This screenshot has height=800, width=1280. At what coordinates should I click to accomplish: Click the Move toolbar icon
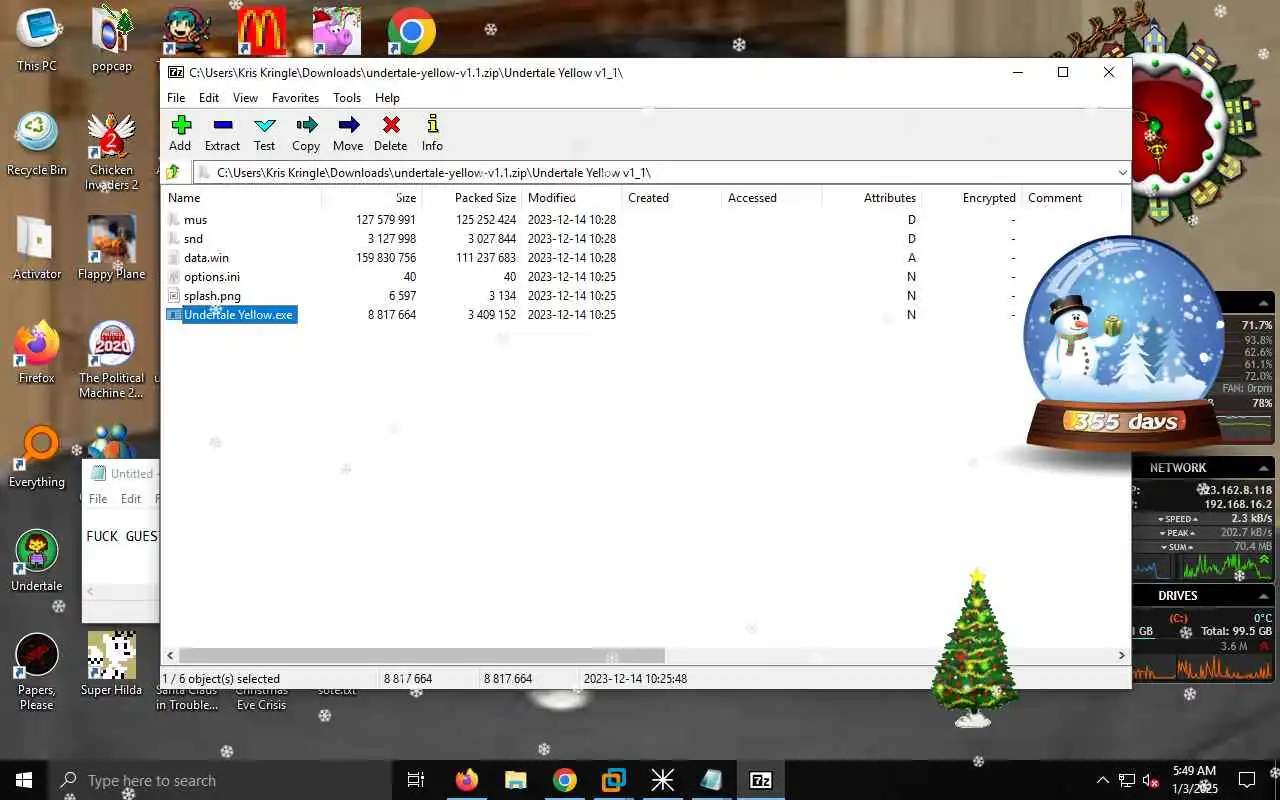pyautogui.click(x=348, y=132)
